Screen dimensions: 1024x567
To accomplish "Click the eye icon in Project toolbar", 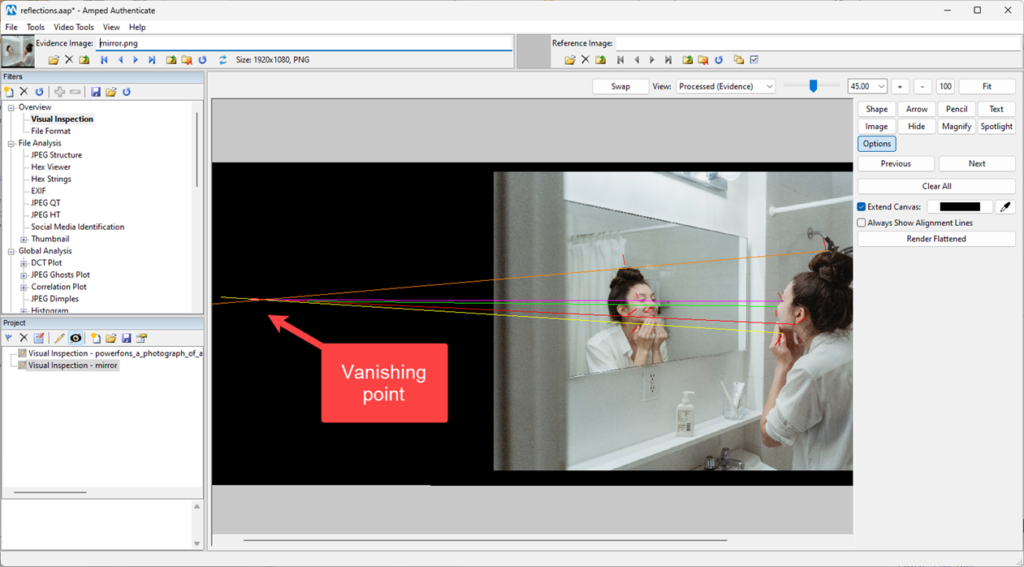I will tap(76, 338).
